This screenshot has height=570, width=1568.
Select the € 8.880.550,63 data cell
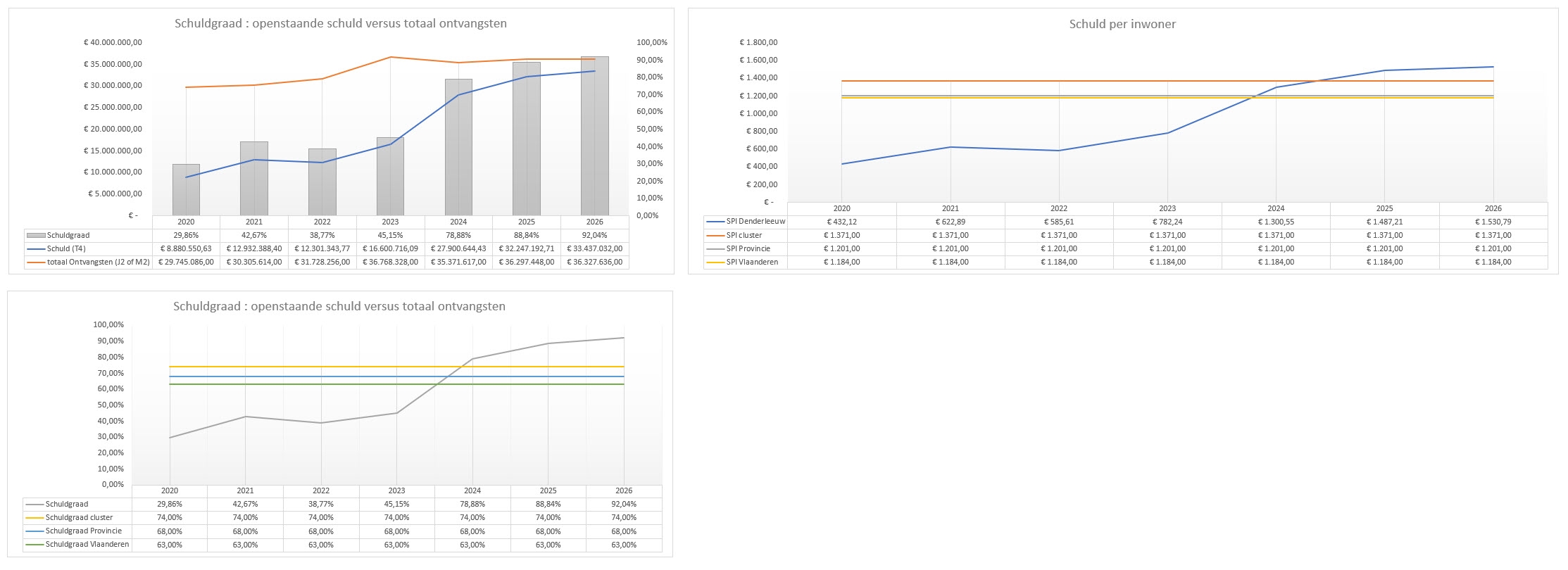pos(186,248)
